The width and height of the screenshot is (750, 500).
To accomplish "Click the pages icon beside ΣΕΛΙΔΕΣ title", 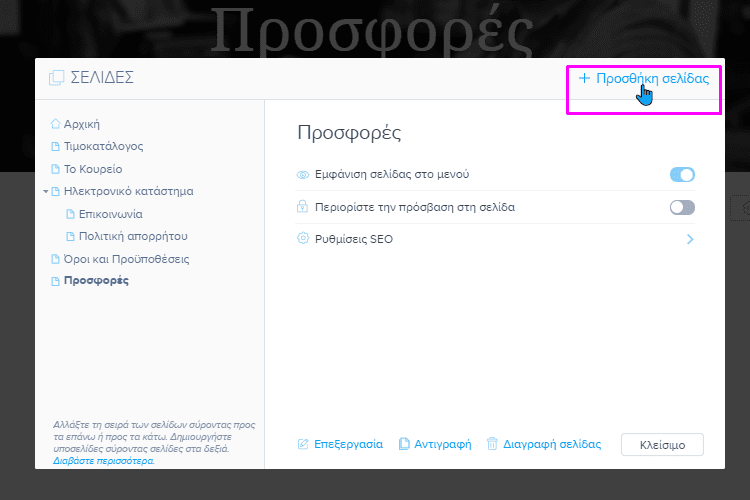I will pyautogui.click(x=56, y=78).
